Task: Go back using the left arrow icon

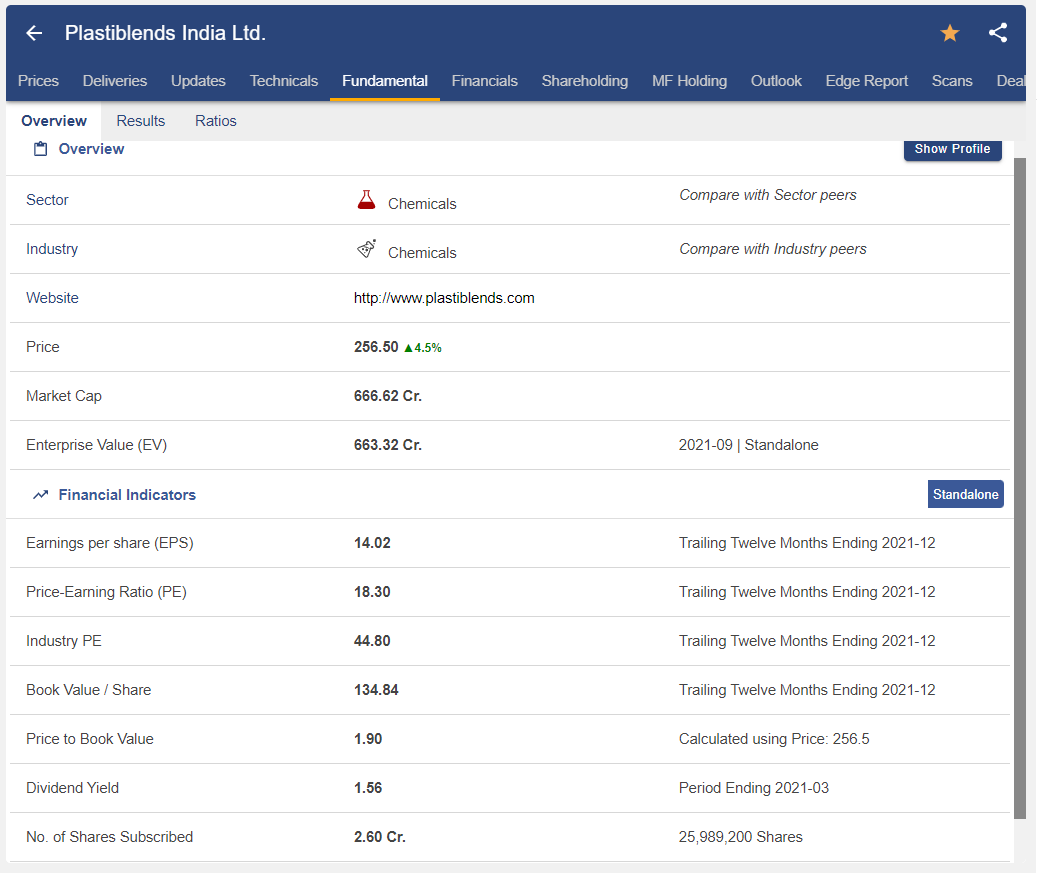Action: point(34,33)
